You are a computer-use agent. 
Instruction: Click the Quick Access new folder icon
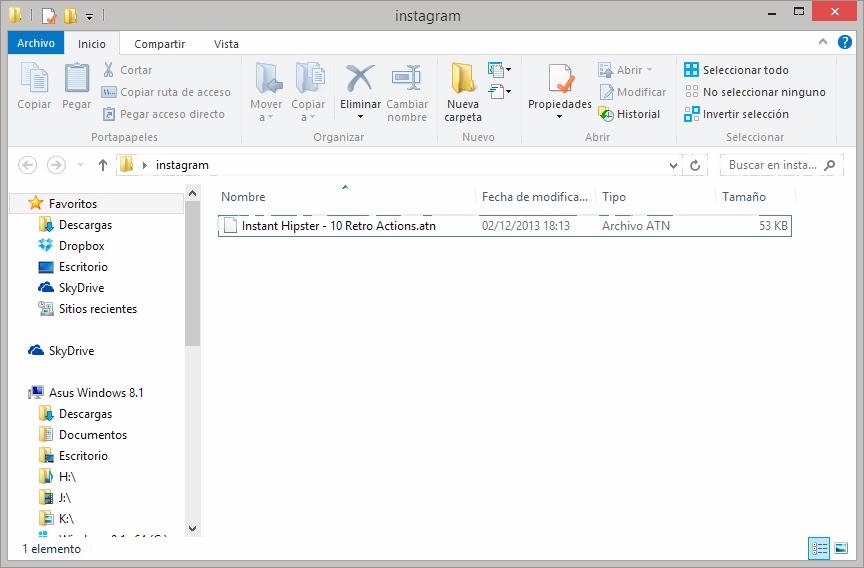71,15
